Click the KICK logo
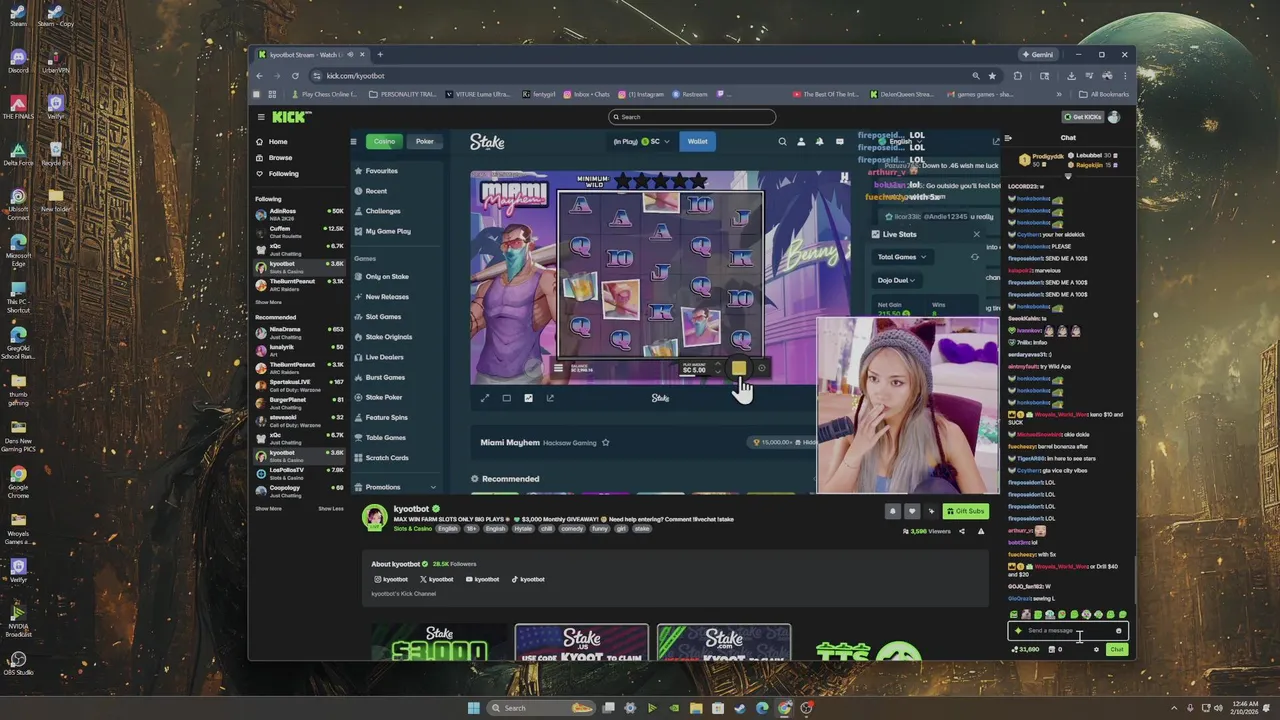 point(291,117)
